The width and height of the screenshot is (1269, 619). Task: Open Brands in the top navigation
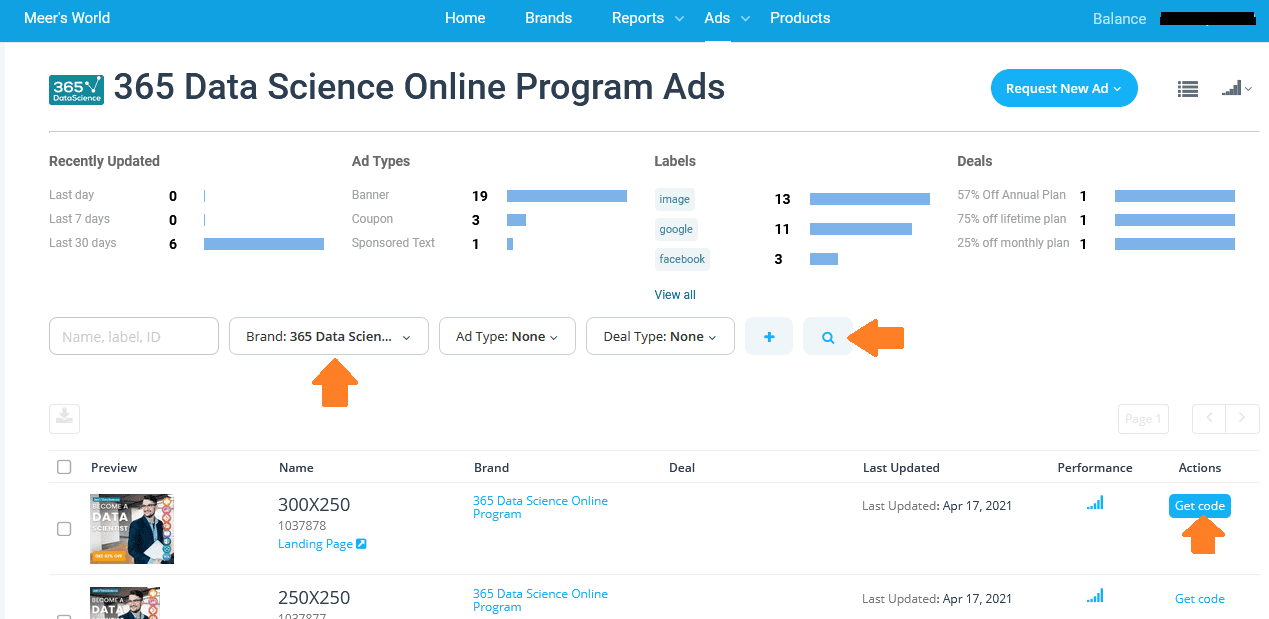coord(548,18)
